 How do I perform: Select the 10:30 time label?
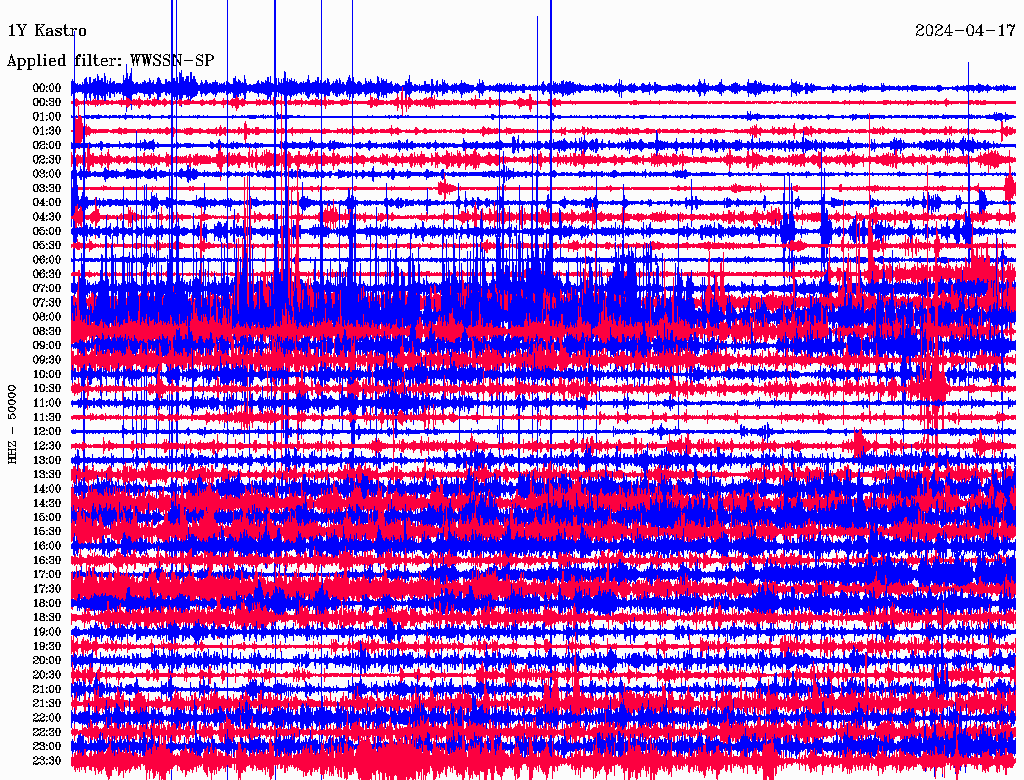tap(47, 388)
